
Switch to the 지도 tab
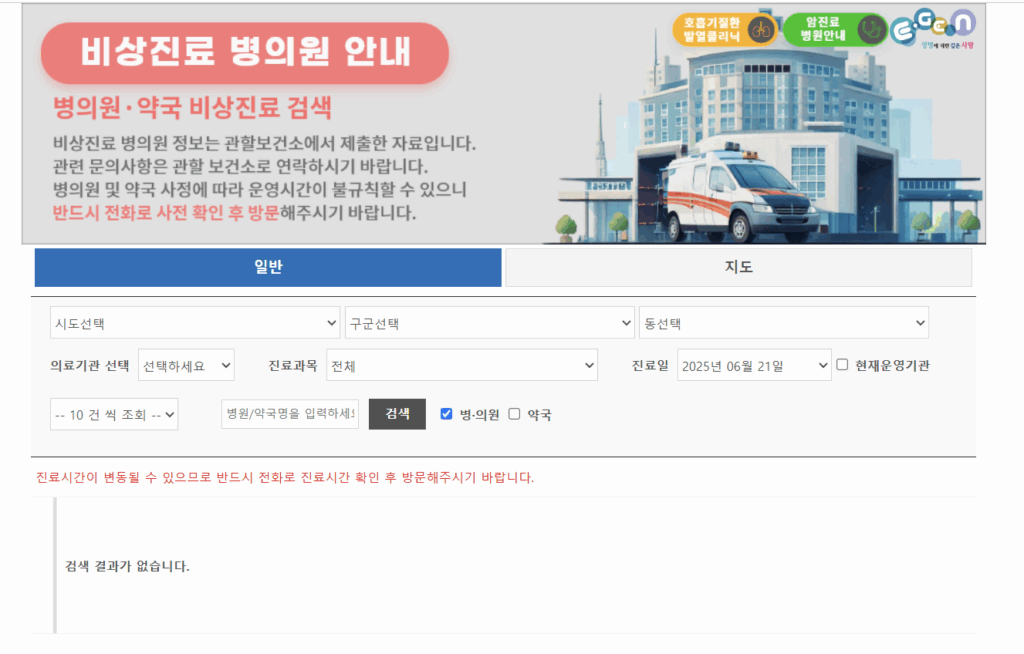tap(739, 267)
